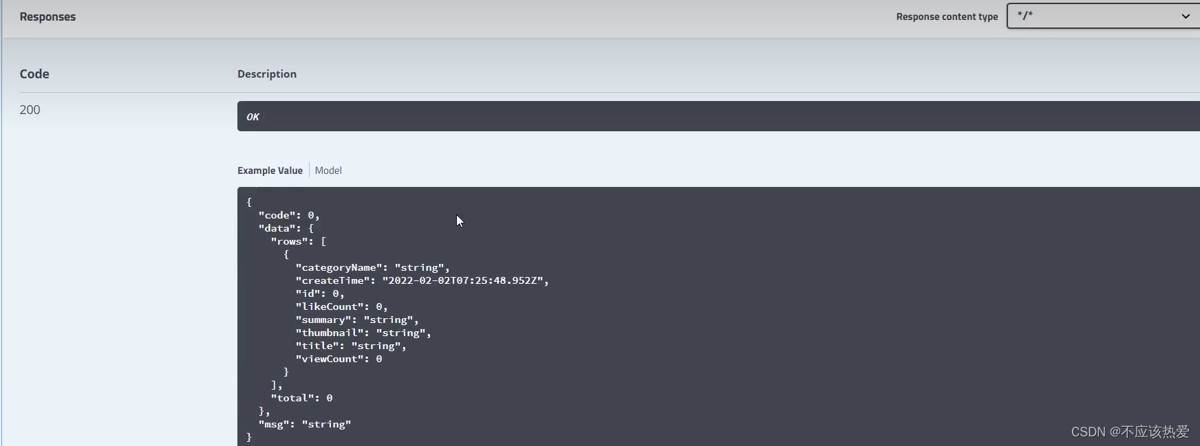The image size is (1200, 446).
Task: Click the "code": 0 line
Action: [x=288, y=215]
